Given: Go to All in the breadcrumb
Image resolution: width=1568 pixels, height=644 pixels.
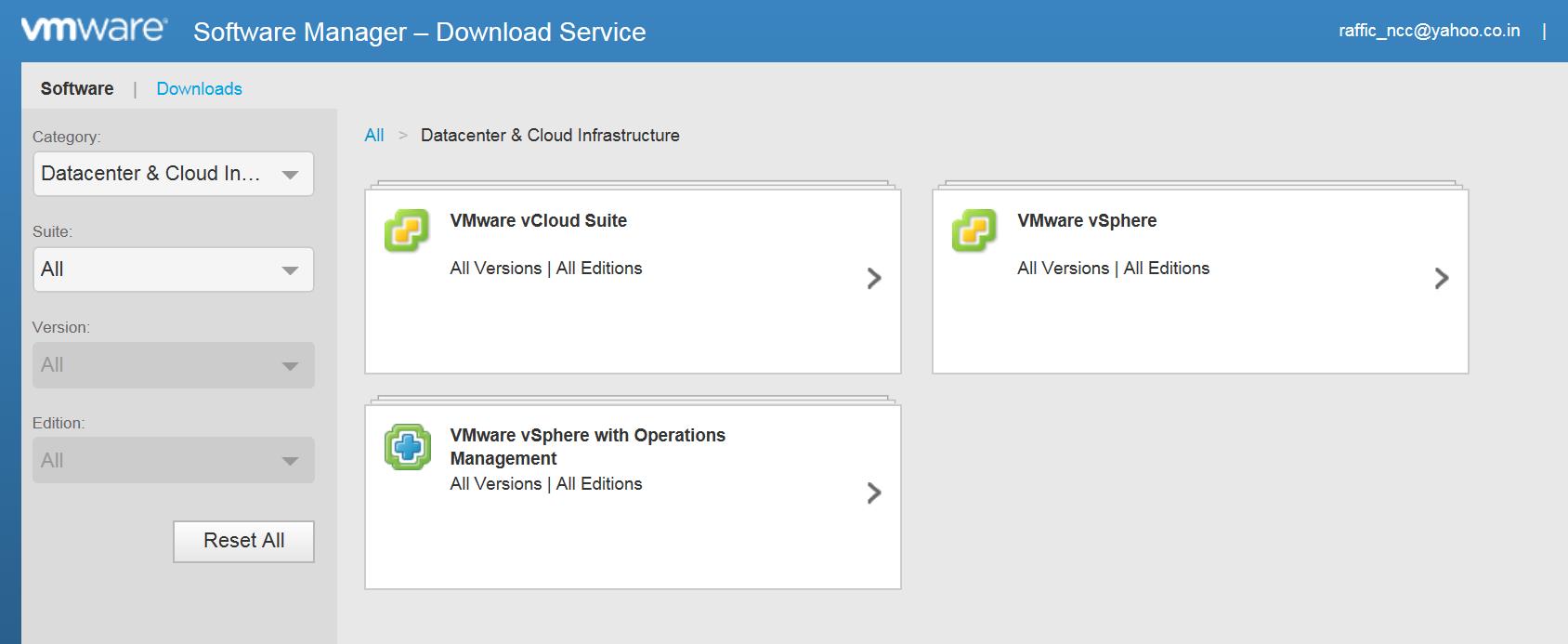Looking at the screenshot, I should pyautogui.click(x=374, y=135).
